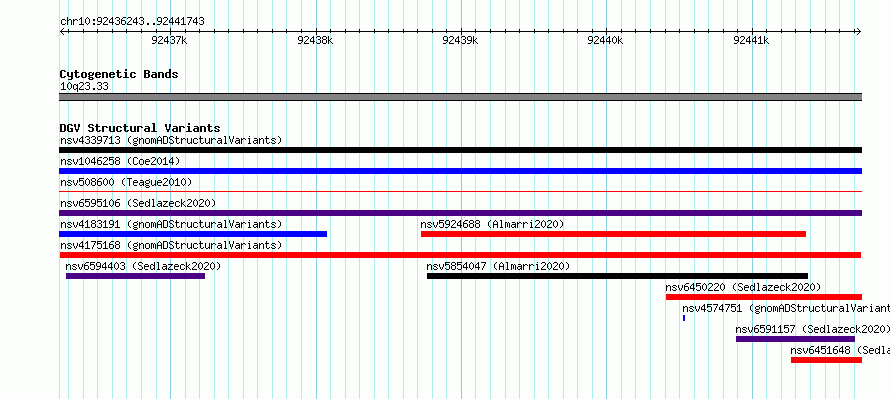Select the nsv4339713 (gnomADStructuralVariants) label
The height and width of the screenshot is (399, 890).
coord(171,140)
